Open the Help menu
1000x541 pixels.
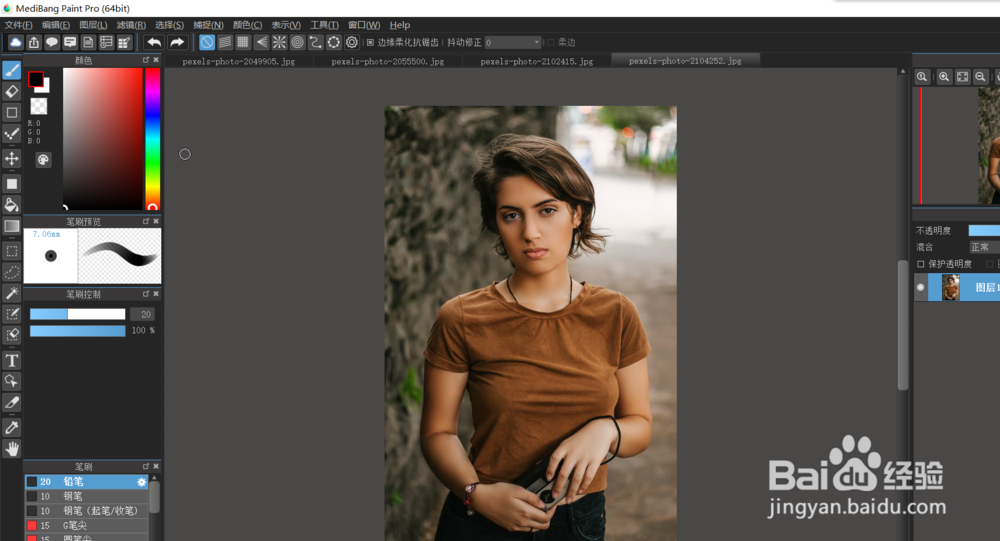pos(400,25)
